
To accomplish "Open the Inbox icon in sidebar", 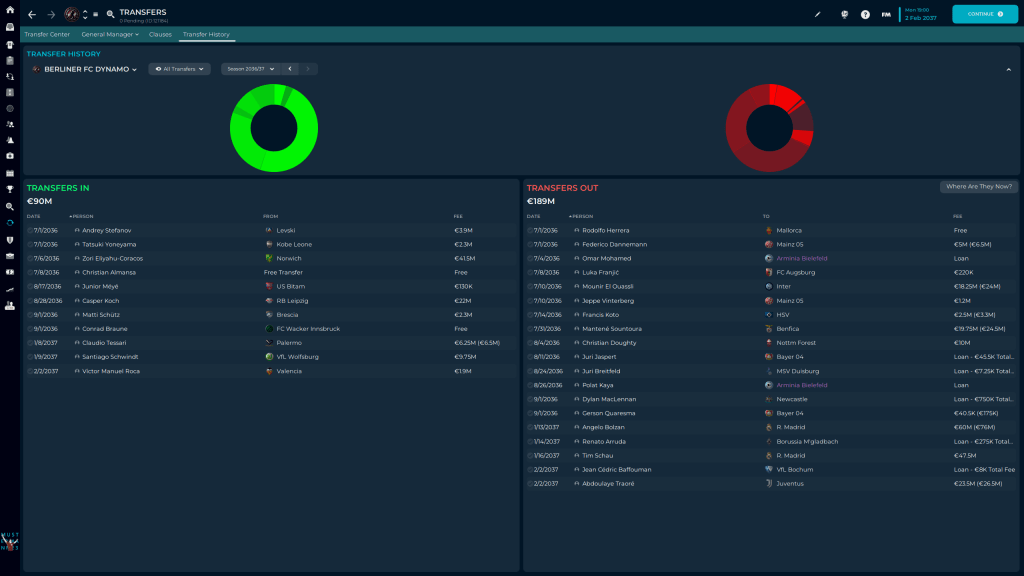I will [10, 27].
